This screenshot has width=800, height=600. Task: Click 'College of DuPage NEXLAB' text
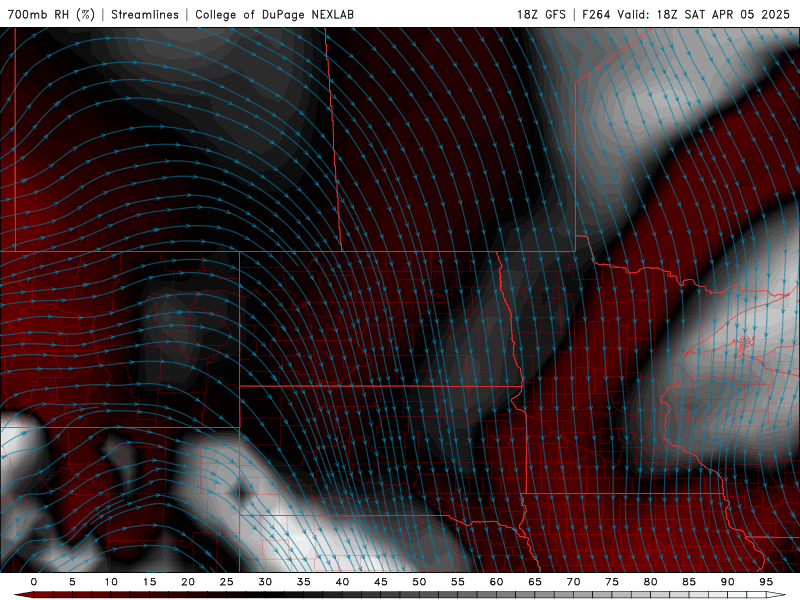click(x=274, y=14)
